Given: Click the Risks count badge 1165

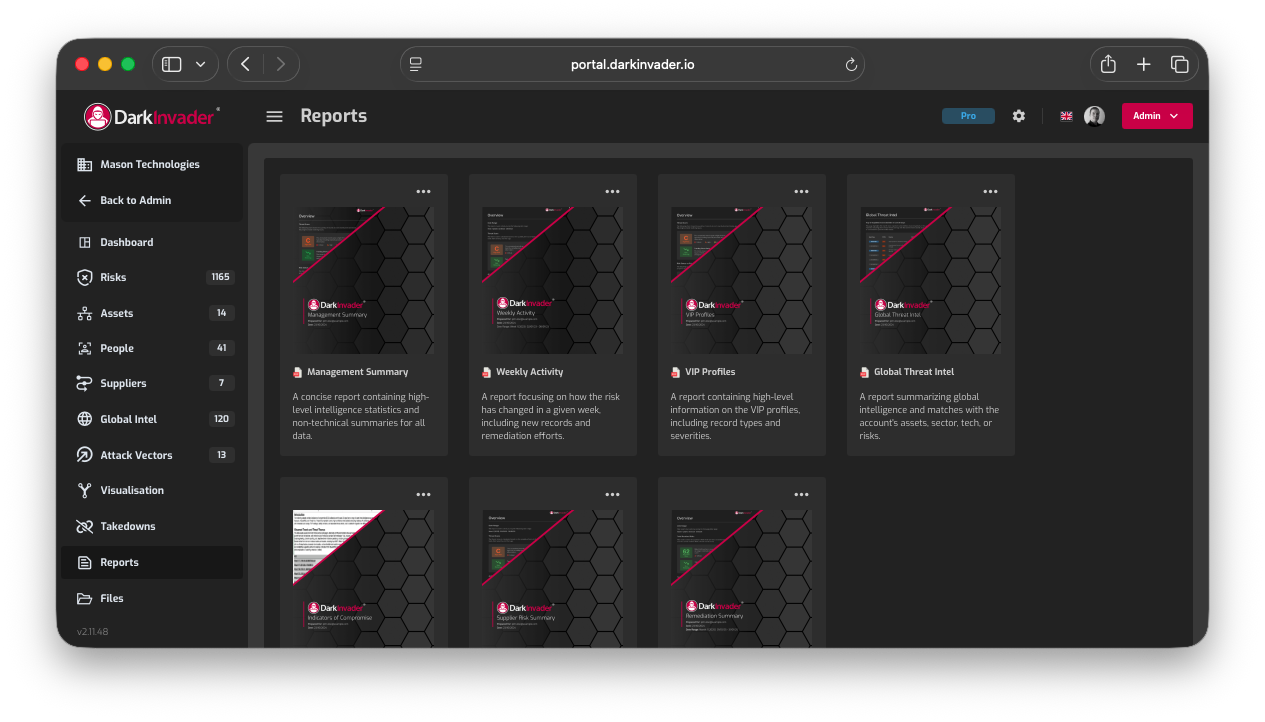Looking at the screenshot, I should [x=221, y=277].
